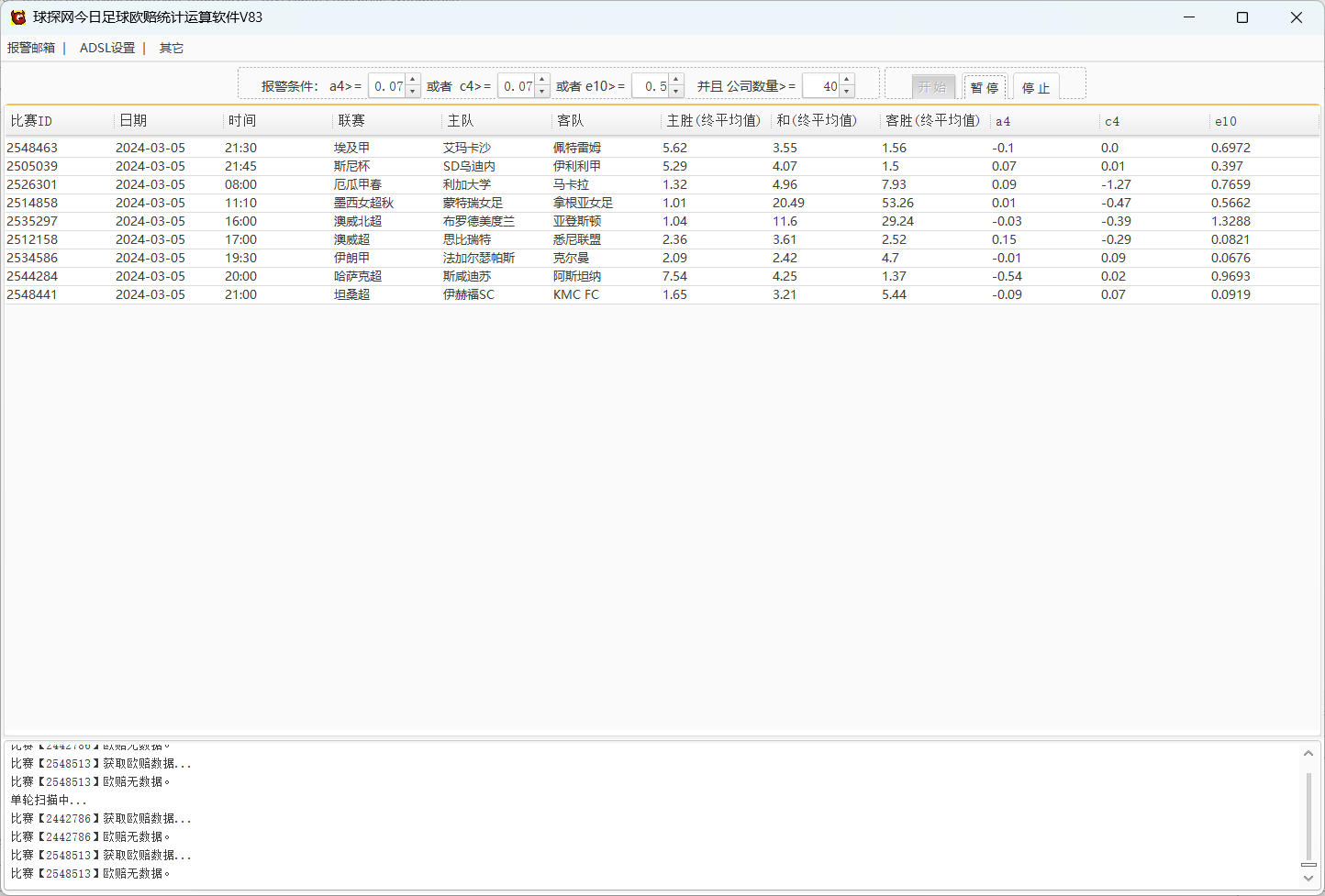This screenshot has height=896, width=1325.
Task: Click the c4>= threshold input field
Action: pos(516,86)
